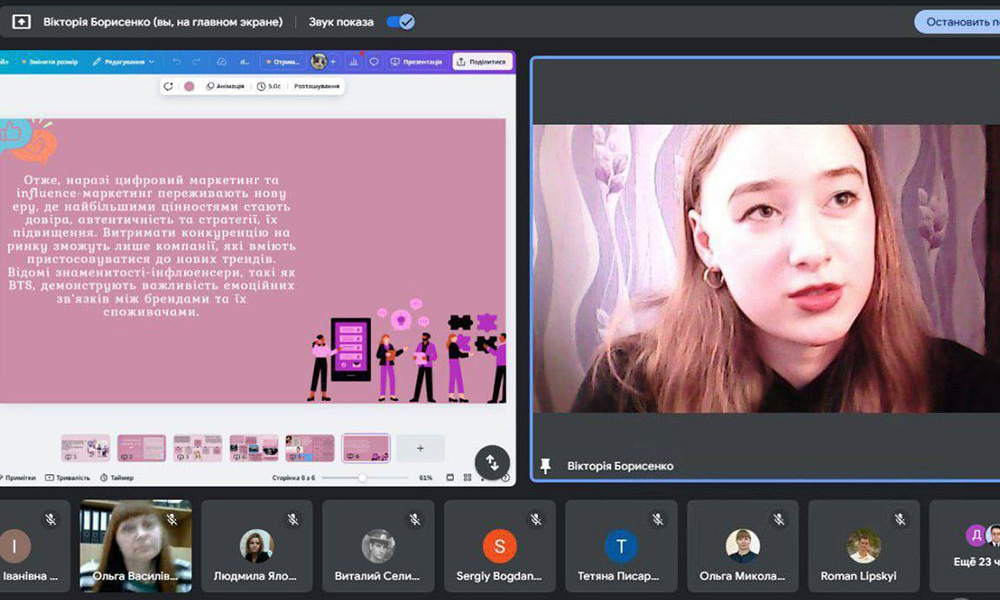The width and height of the screenshot is (1000, 600).
Task: Toggle the 'Звук показа' audio switch
Action: tap(400, 21)
